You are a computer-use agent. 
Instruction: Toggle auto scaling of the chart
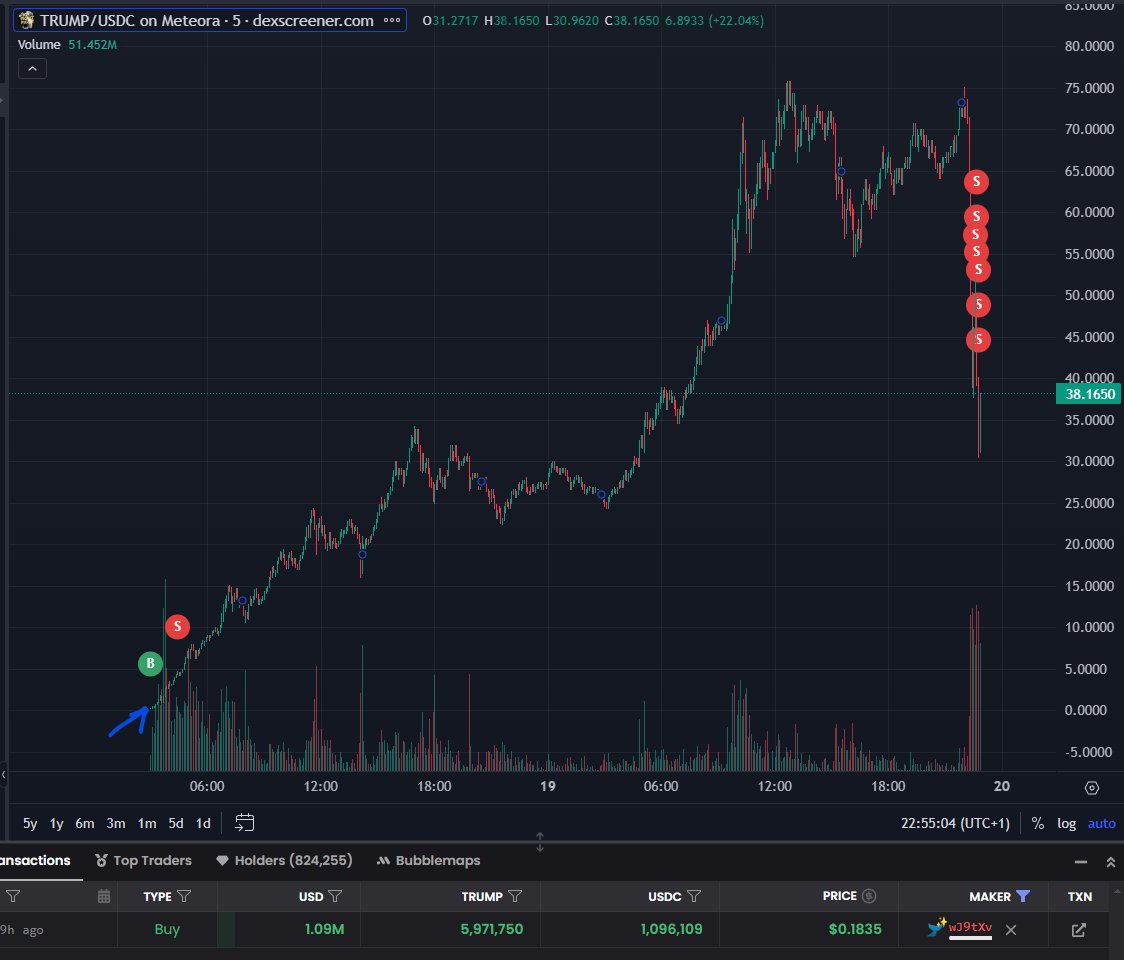click(x=1101, y=823)
